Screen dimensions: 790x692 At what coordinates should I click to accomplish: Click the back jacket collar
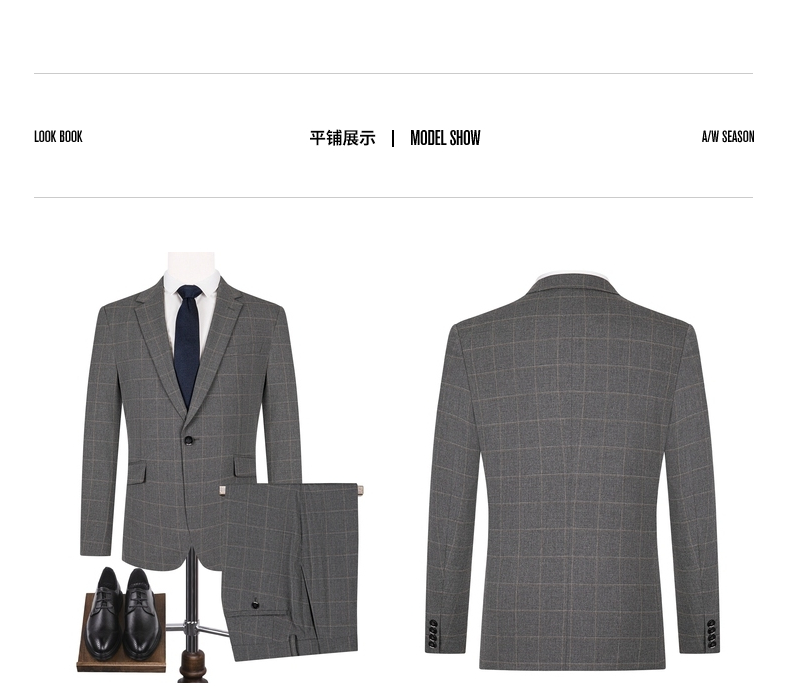point(574,285)
